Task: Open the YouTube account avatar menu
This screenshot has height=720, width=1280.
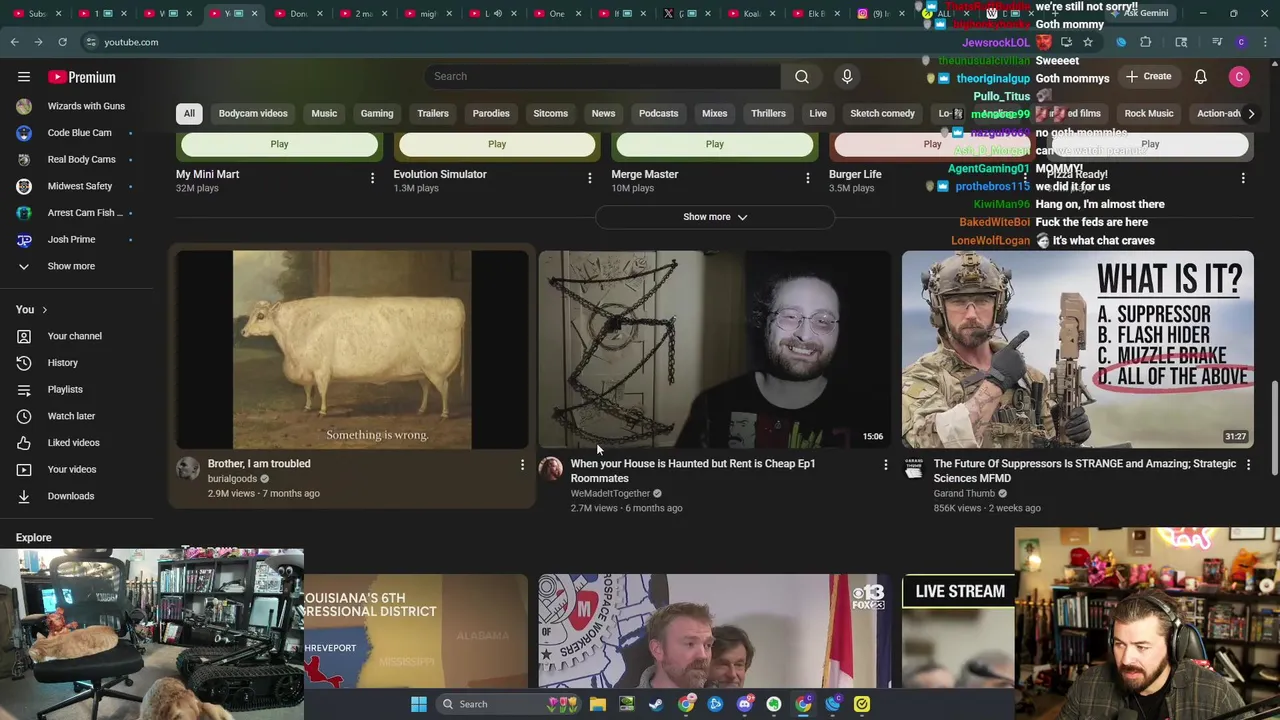Action: coord(1239,76)
